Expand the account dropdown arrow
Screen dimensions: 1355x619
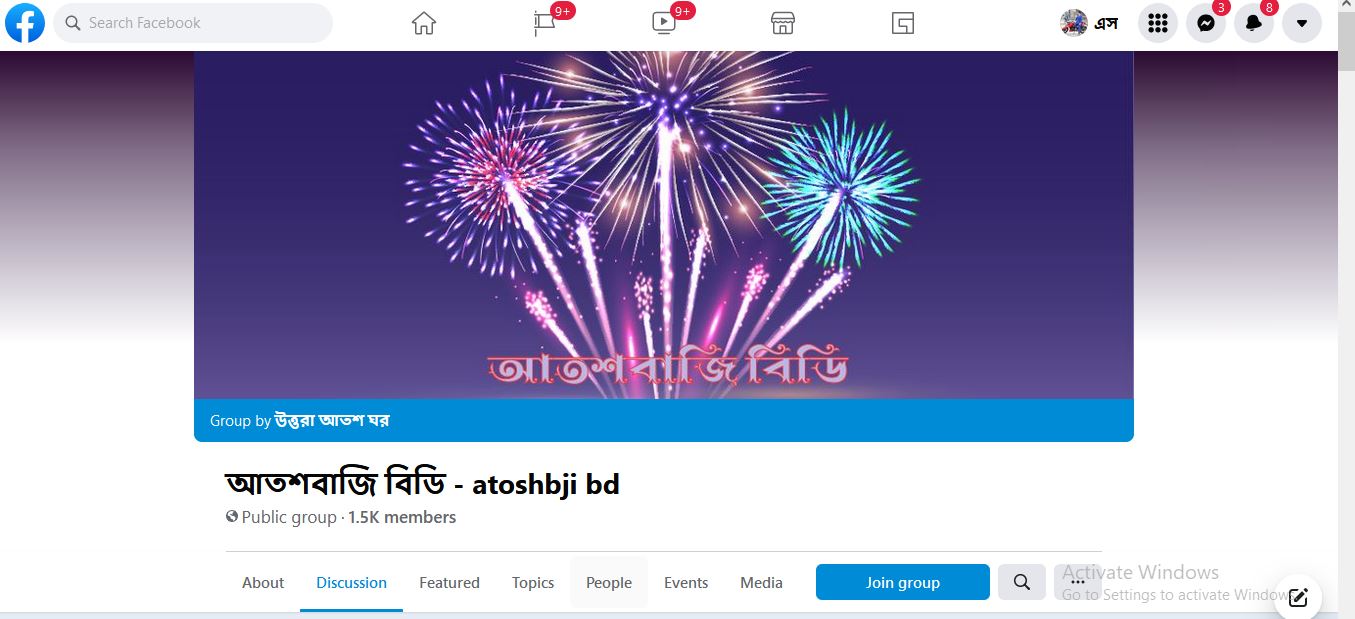click(1302, 23)
